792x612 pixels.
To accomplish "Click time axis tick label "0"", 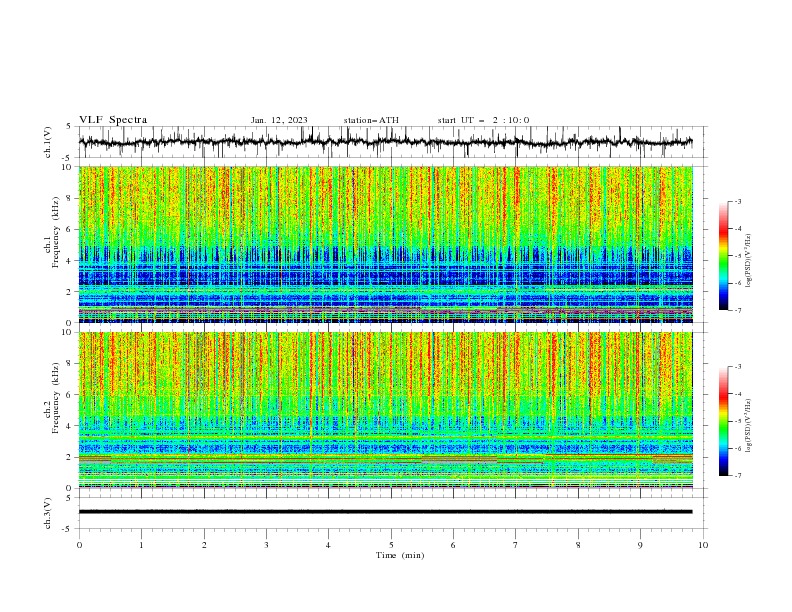I will click(79, 545).
